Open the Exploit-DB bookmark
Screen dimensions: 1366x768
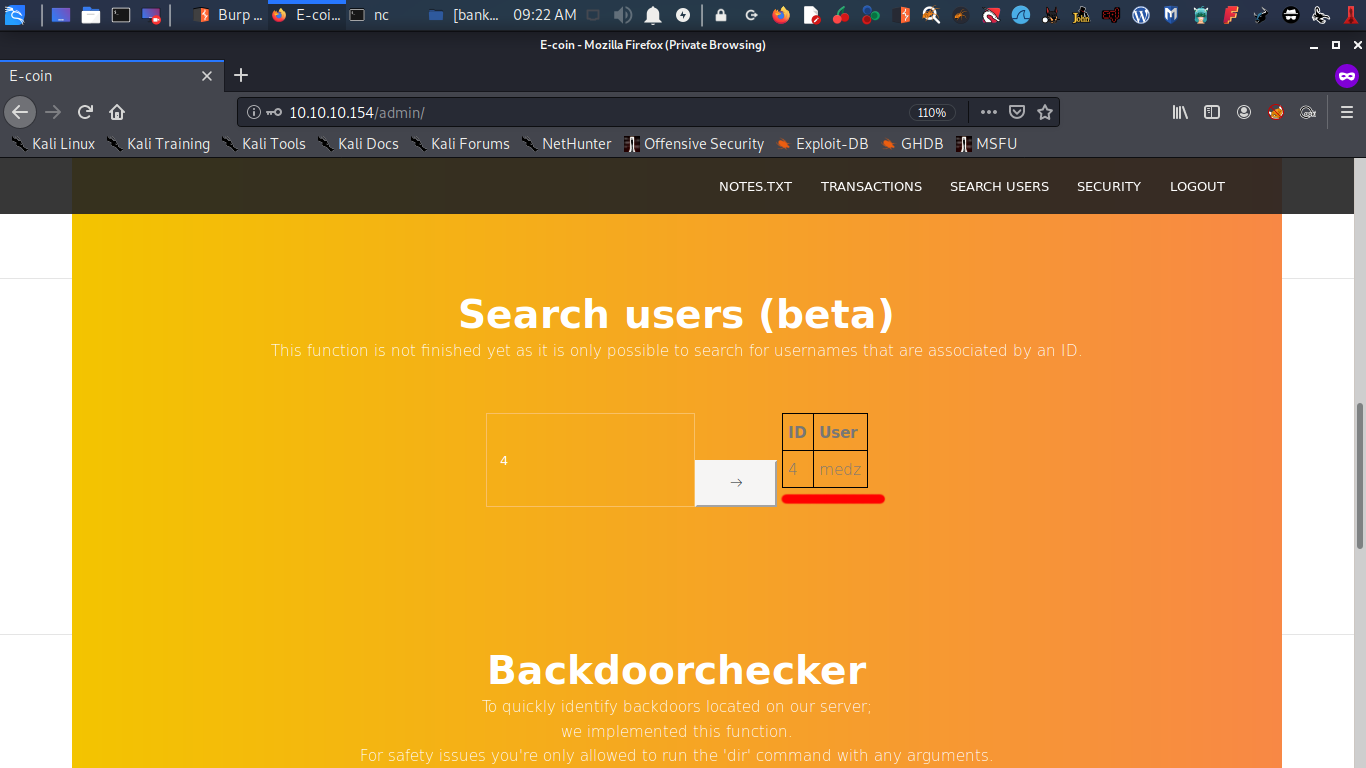click(822, 144)
